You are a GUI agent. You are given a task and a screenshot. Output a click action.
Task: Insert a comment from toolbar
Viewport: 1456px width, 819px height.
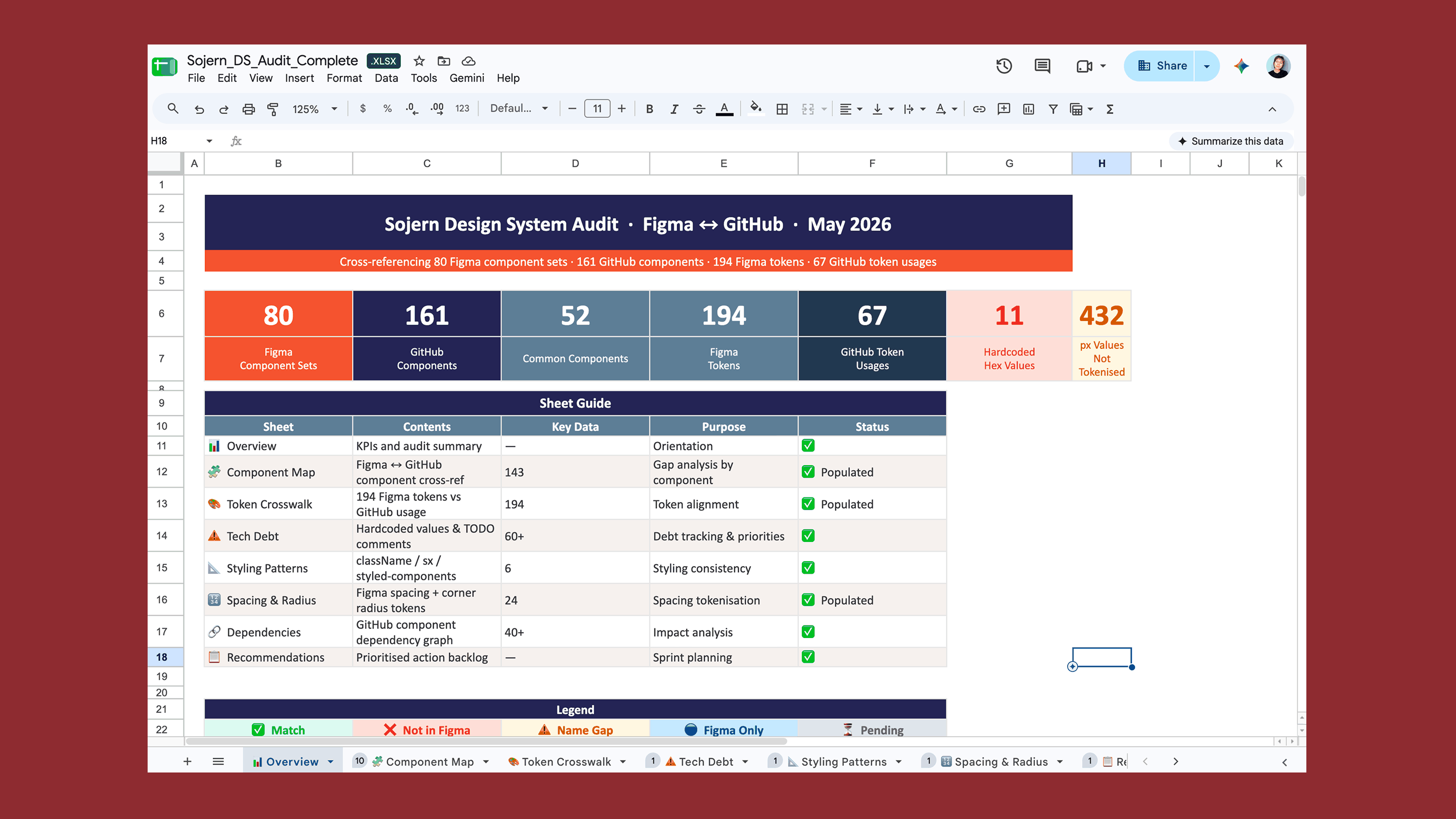click(x=1004, y=109)
